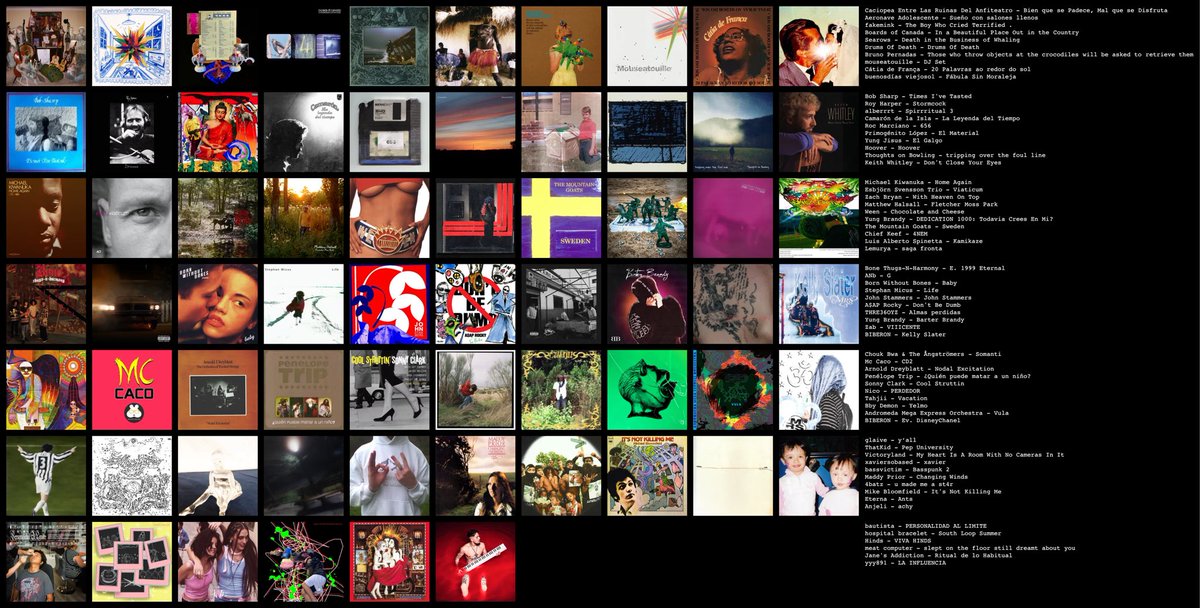Open the Mouseatouille album cover

(647, 46)
